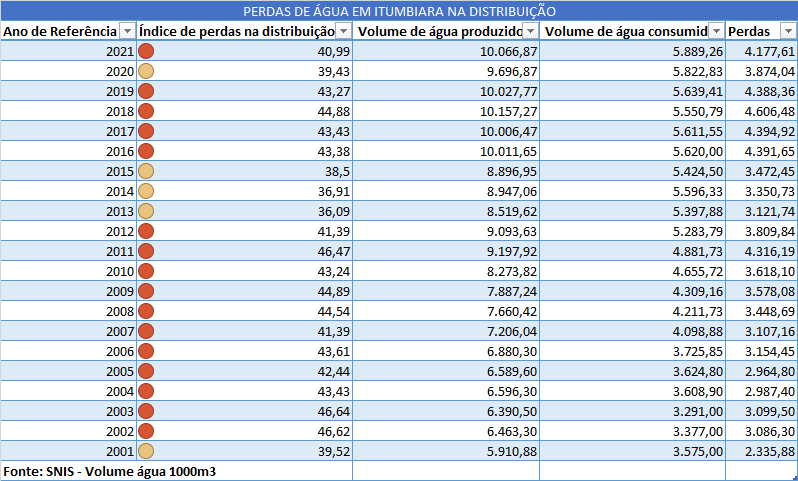Click the red indicator icon for 2016
Viewport: 798px width, 481px height.
tap(146, 151)
